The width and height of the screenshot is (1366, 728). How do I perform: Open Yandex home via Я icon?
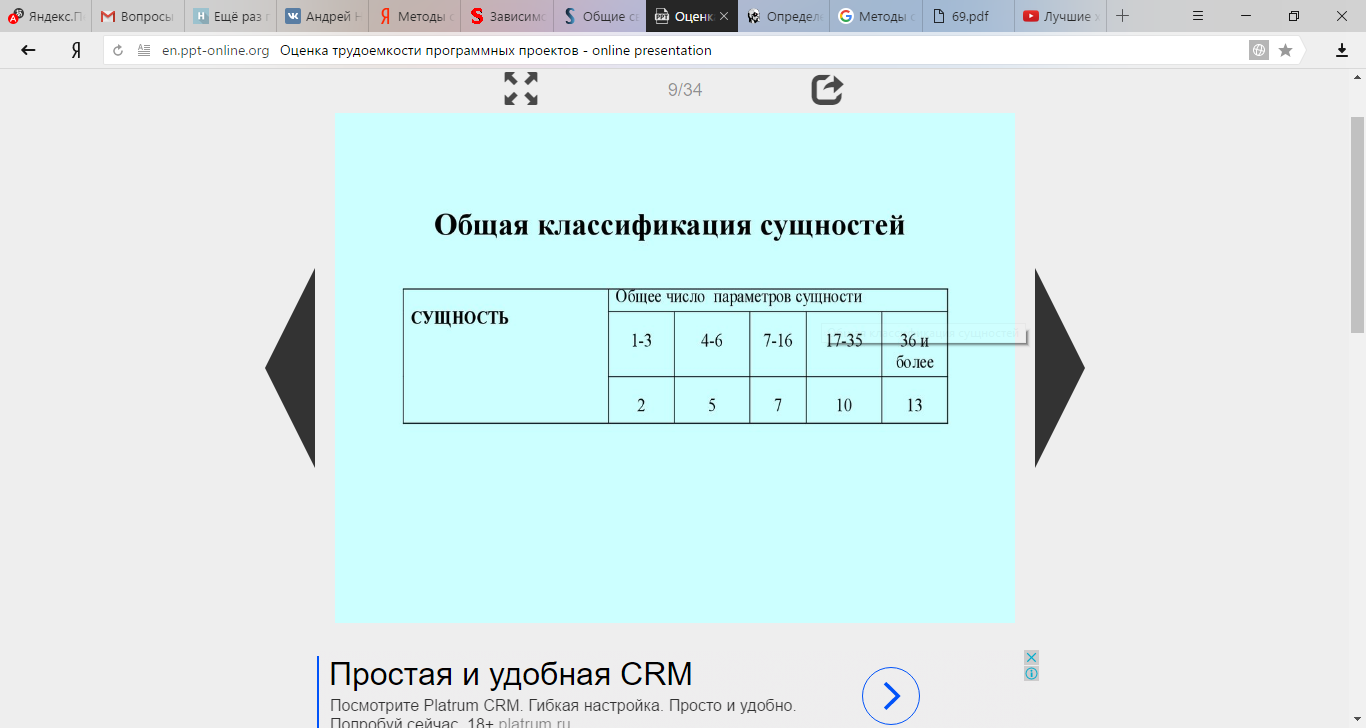[x=76, y=50]
